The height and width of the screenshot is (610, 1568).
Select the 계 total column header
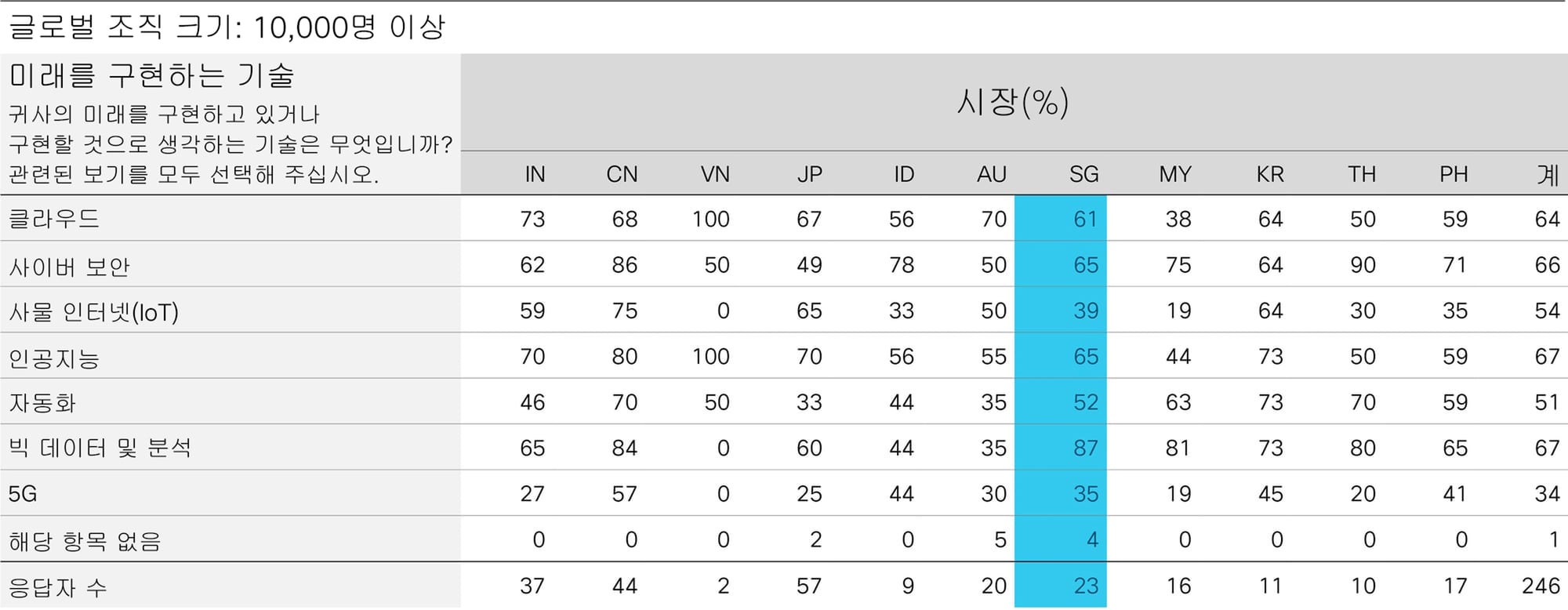1548,174
